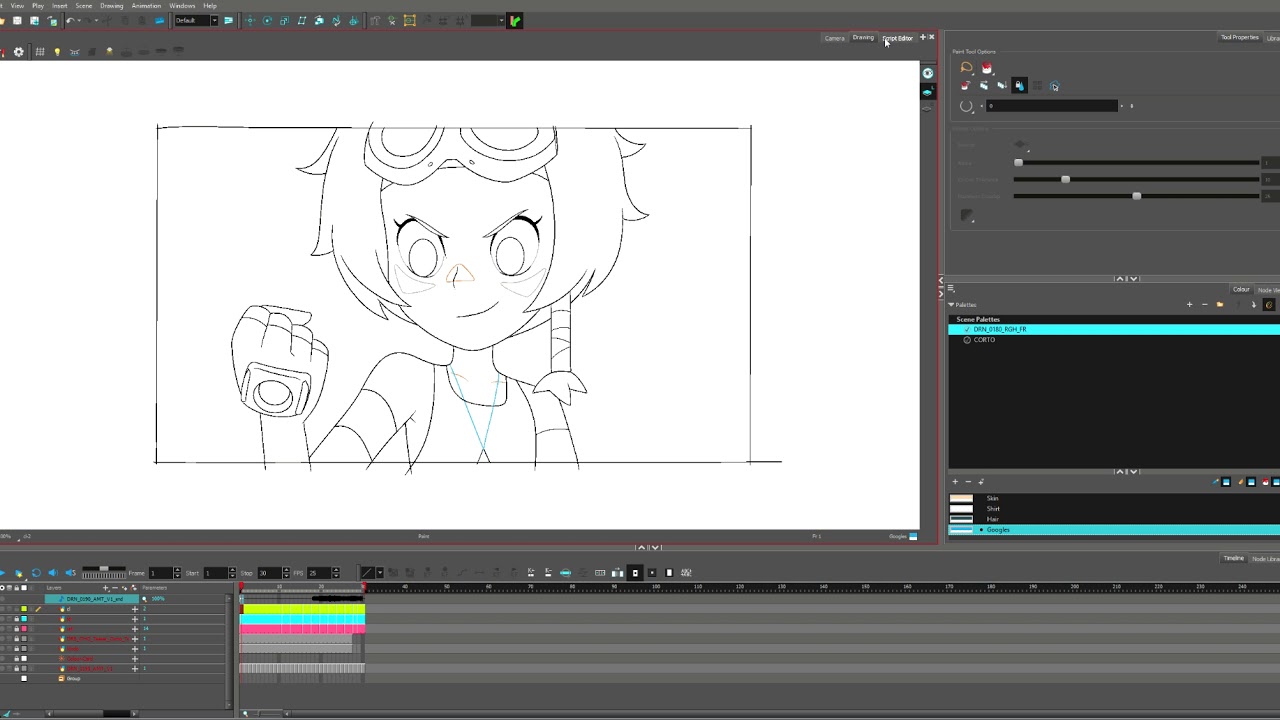This screenshot has height=720, width=1280.
Task: Switch to the Drawing tab
Action: 863,38
